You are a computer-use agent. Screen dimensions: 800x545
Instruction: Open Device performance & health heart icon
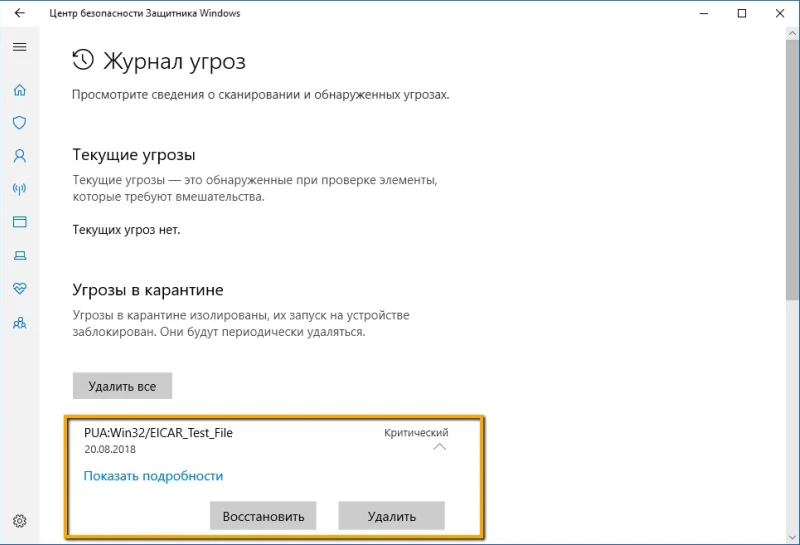(19, 288)
